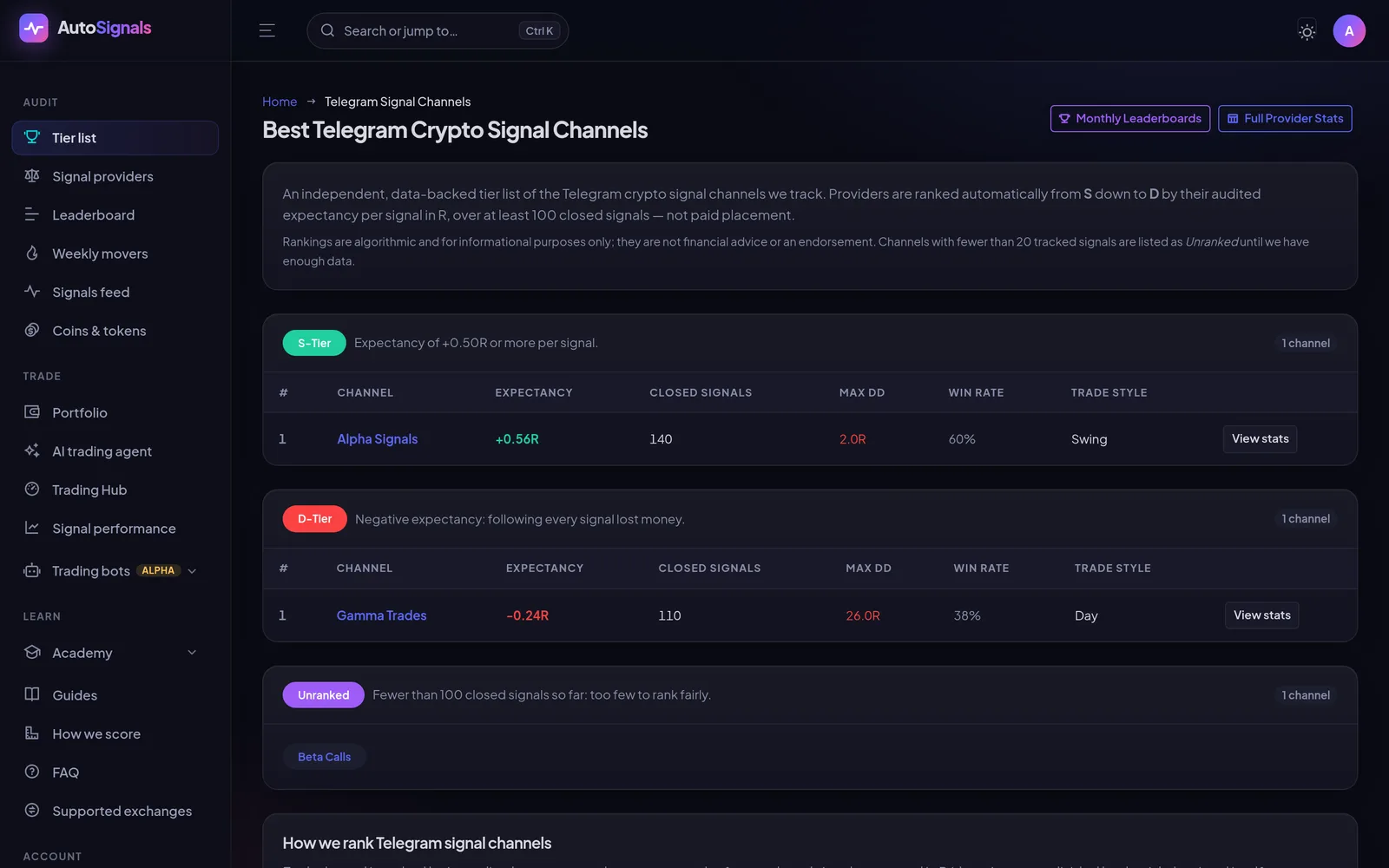Open Signal providers in sidebar
The image size is (1389, 868).
(115, 176)
